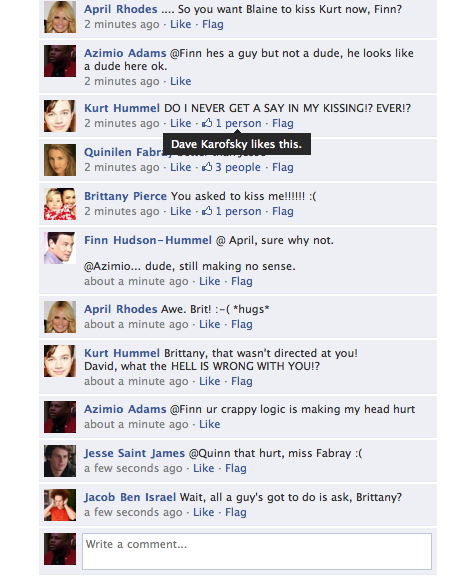Like Finn Hudson-Hummel's comment
474x583 pixels.
[x=210, y=281]
